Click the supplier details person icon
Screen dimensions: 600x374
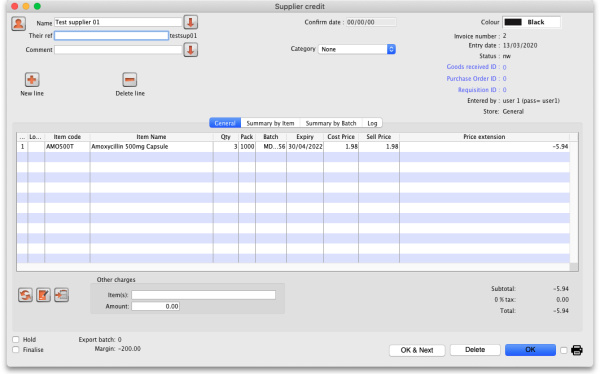point(18,23)
